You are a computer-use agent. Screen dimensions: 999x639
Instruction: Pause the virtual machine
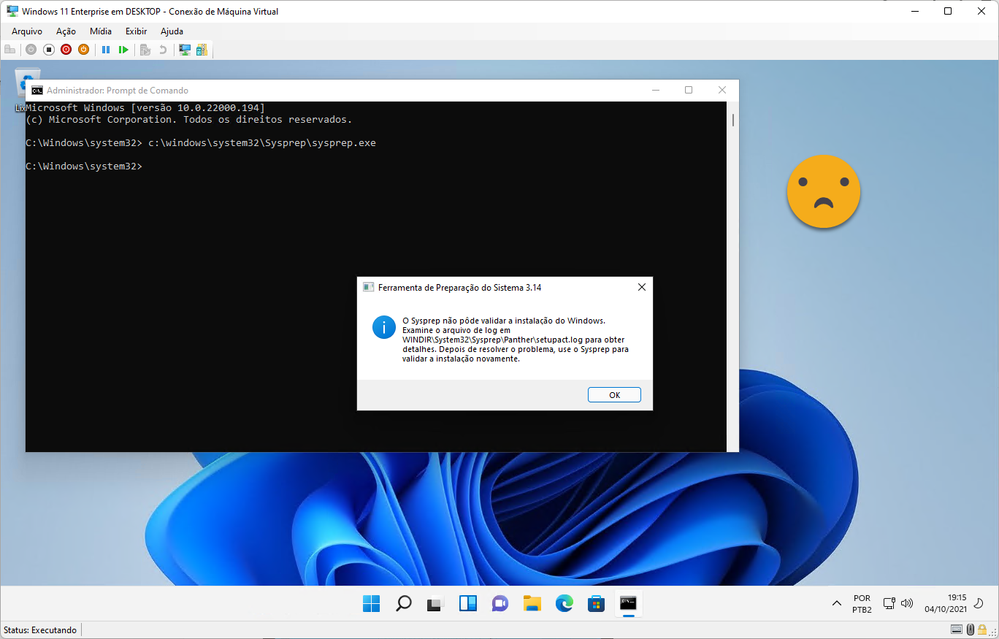(106, 50)
